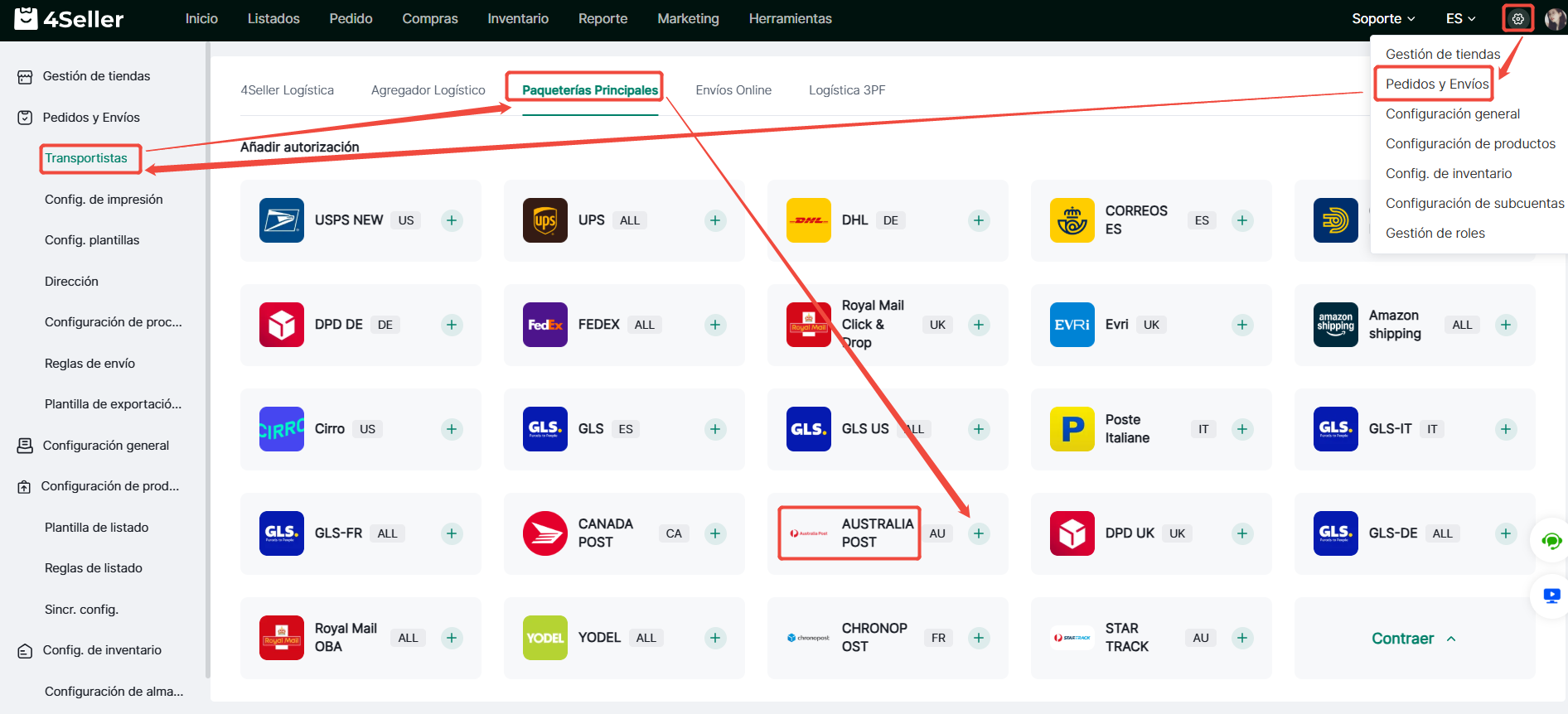1568x714 pixels.
Task: Click the USPS carrier logo
Action: (x=282, y=220)
